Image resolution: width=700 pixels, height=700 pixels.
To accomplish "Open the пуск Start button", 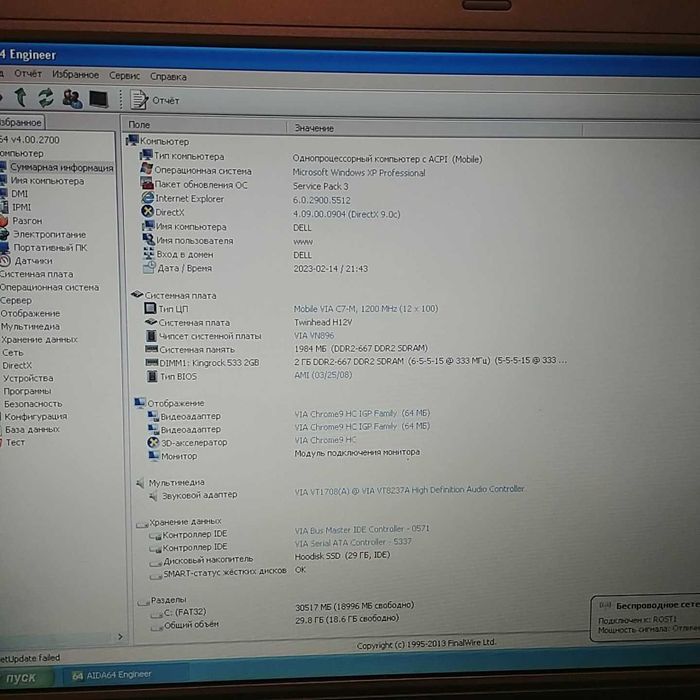I will [26, 677].
